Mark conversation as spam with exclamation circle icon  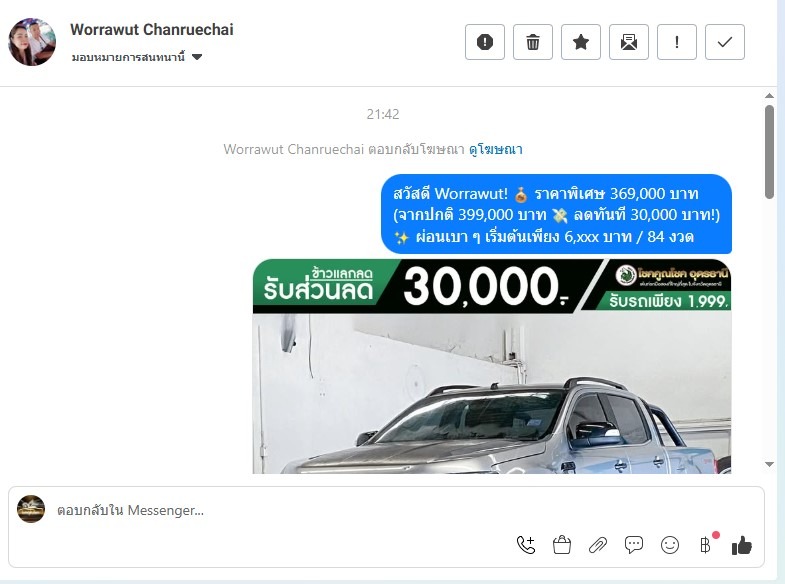[485, 42]
